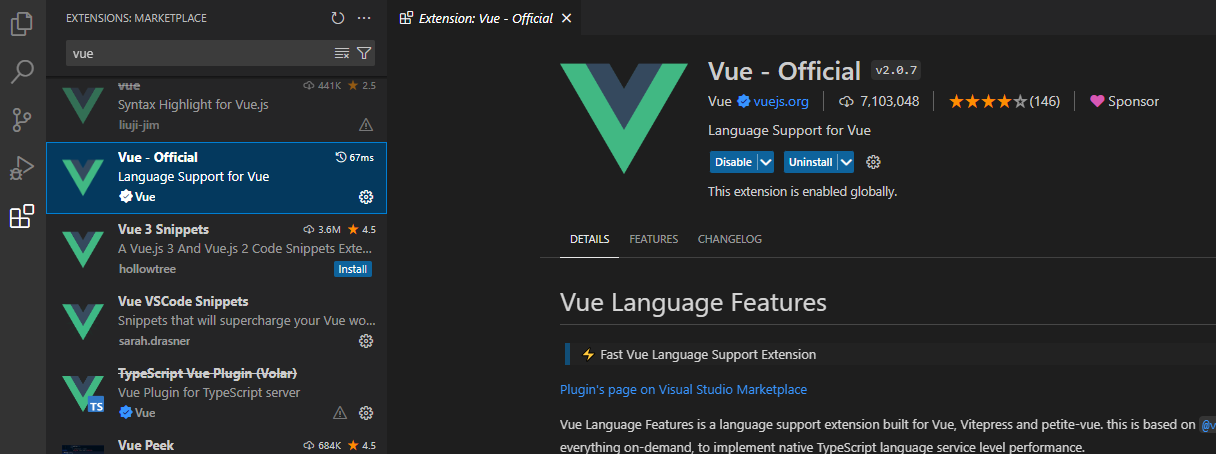
Task: Click the Vue publisher name in details
Action: pos(720,101)
